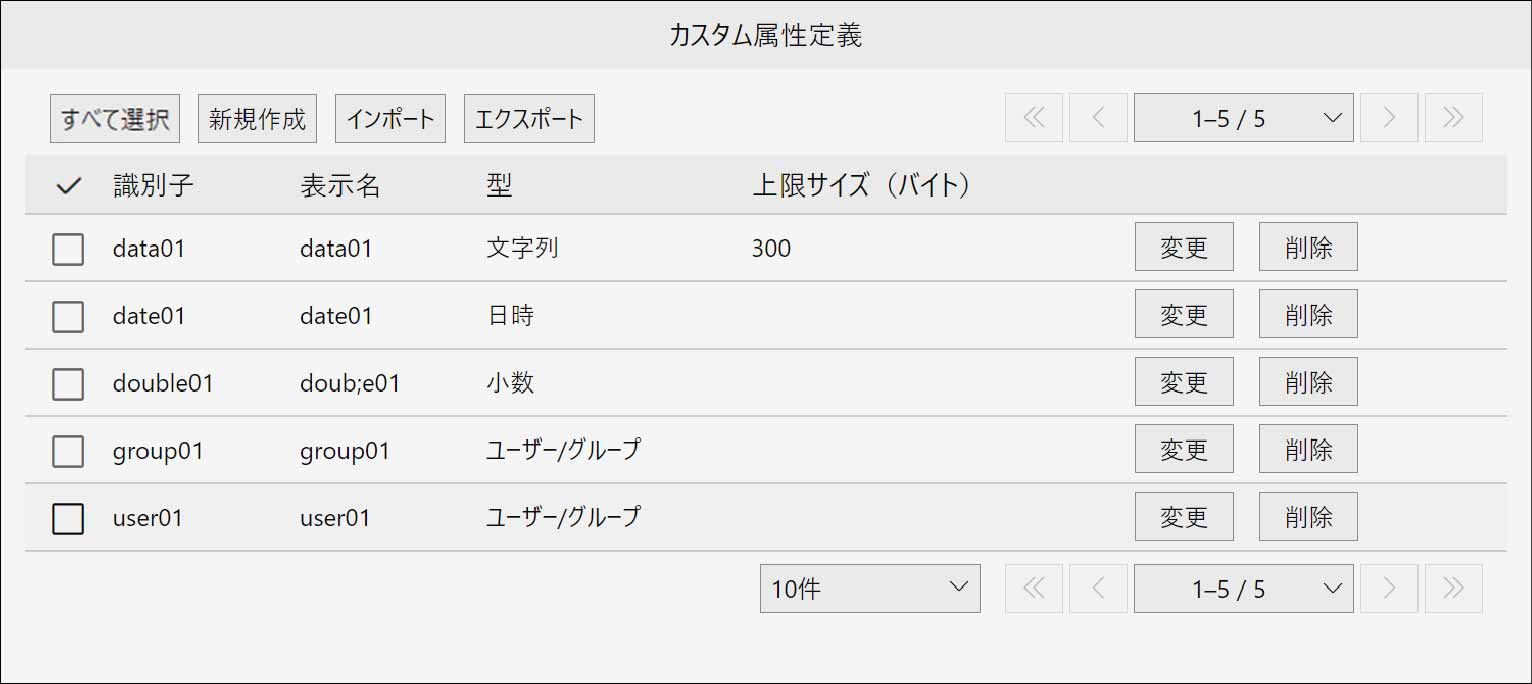
Task: Check the data01 row checkbox
Action: 68,249
